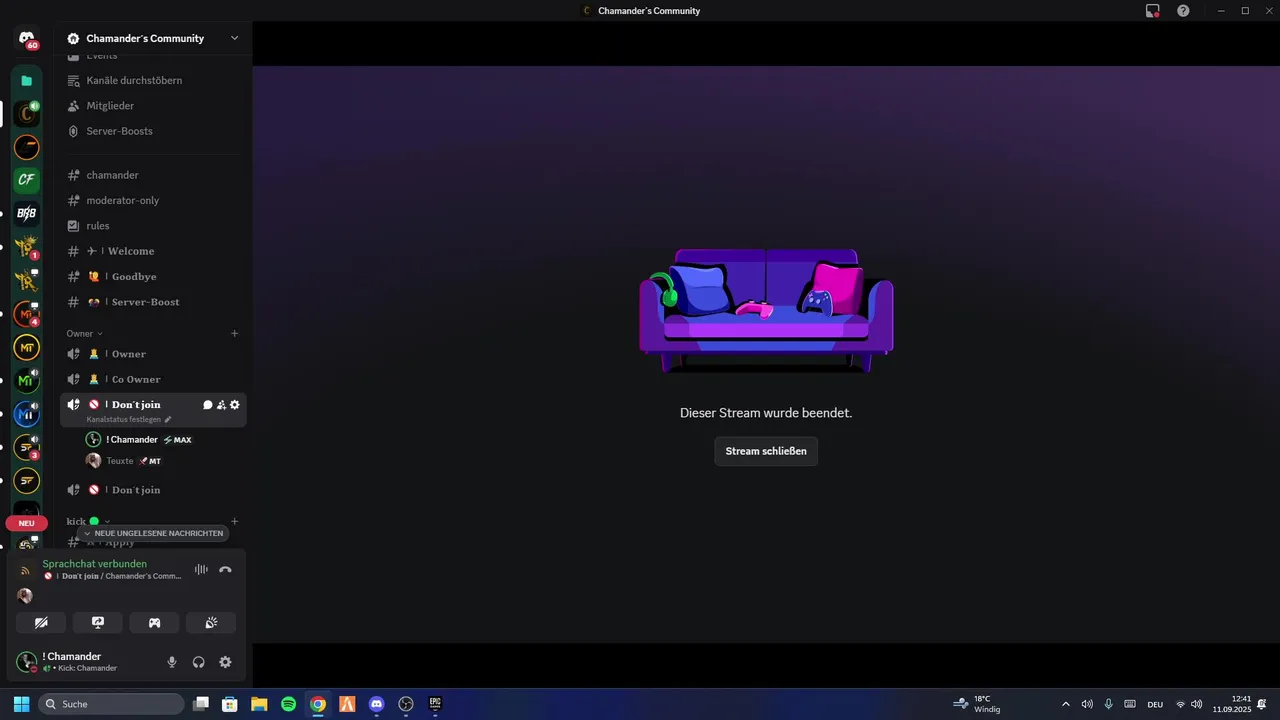Edit Don't join channel settings gear
The height and width of the screenshot is (720, 1280).
point(235,405)
